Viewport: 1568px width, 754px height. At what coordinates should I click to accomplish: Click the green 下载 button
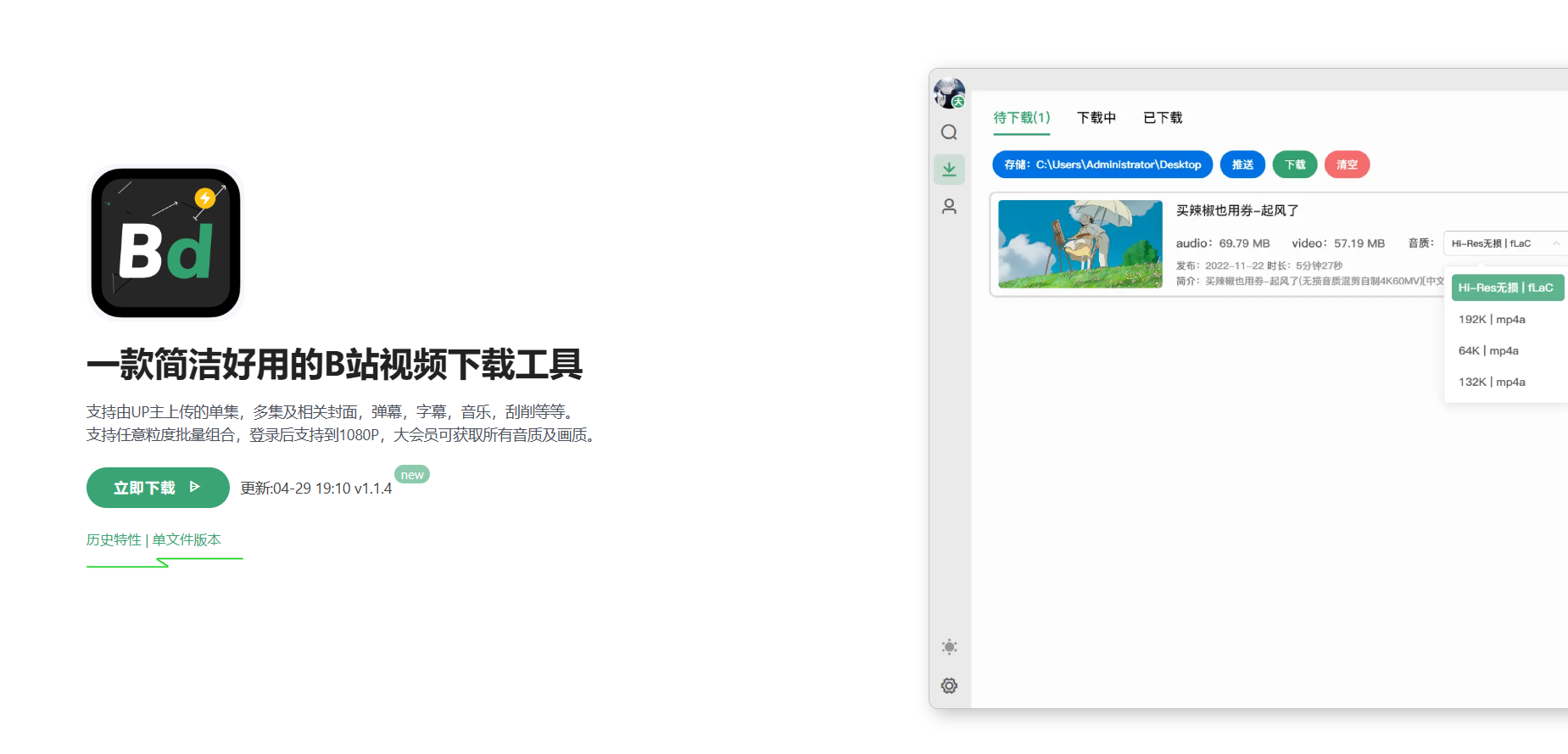[1295, 165]
